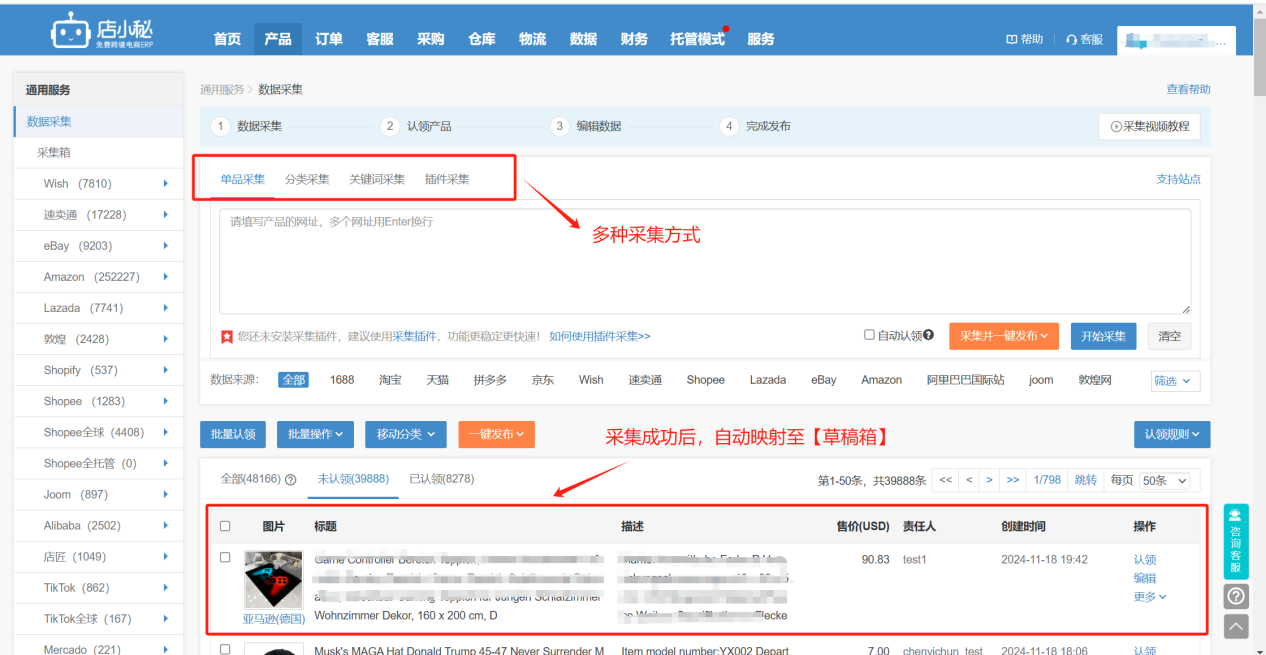Expand the 批量操作 dropdown
This screenshot has width=1266, height=655.
(314, 434)
